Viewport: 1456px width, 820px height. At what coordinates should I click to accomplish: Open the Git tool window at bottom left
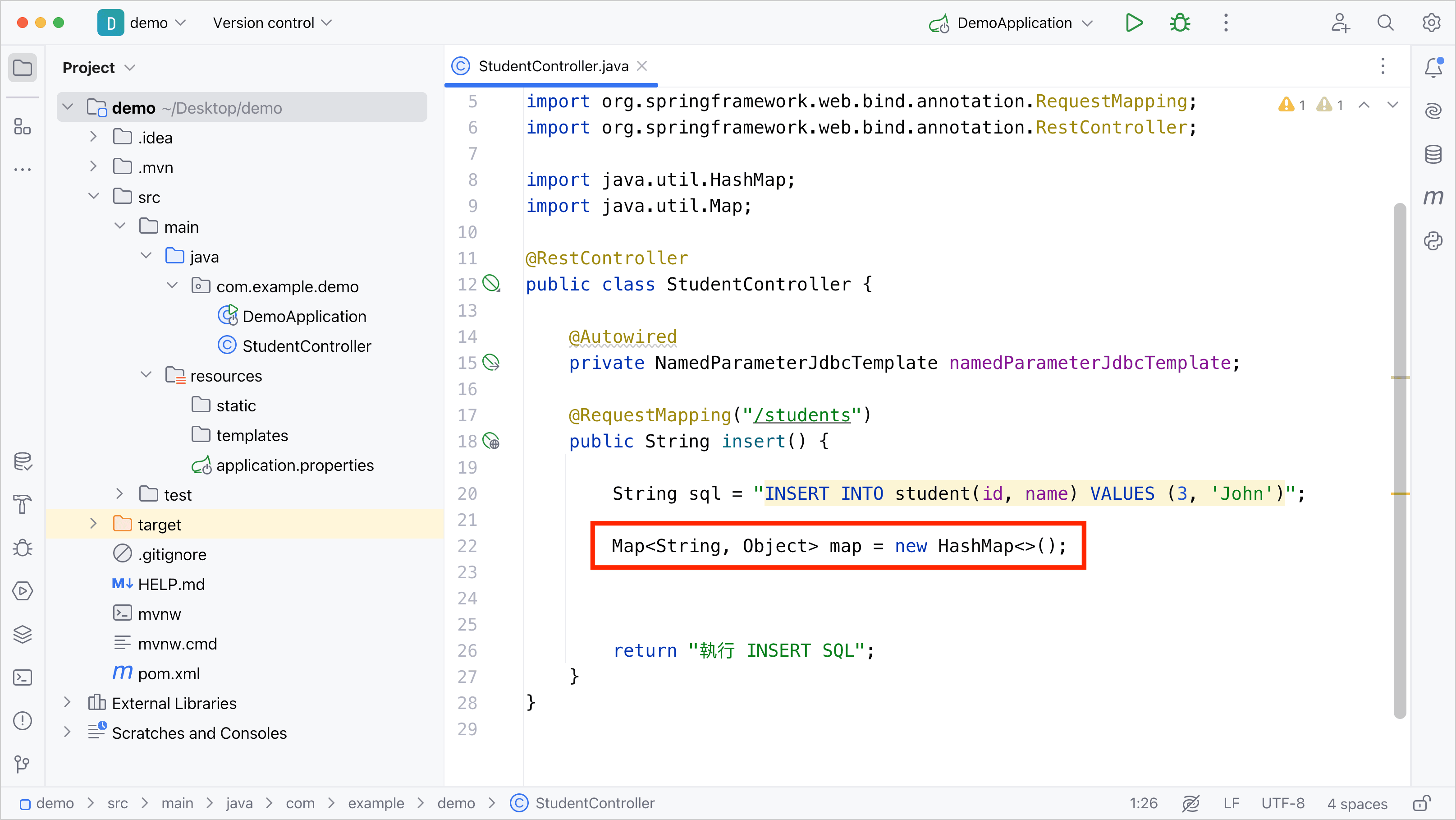coord(23,764)
